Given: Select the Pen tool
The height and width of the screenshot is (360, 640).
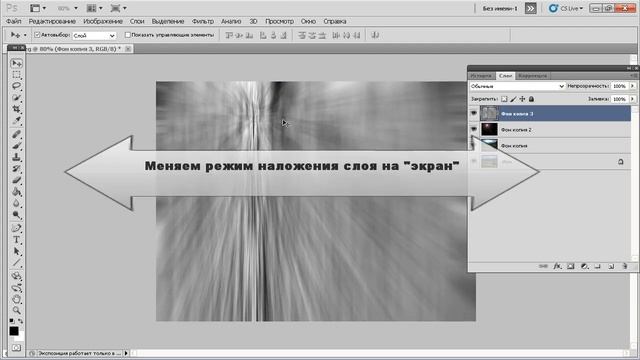Looking at the screenshot, I should click(16, 228).
